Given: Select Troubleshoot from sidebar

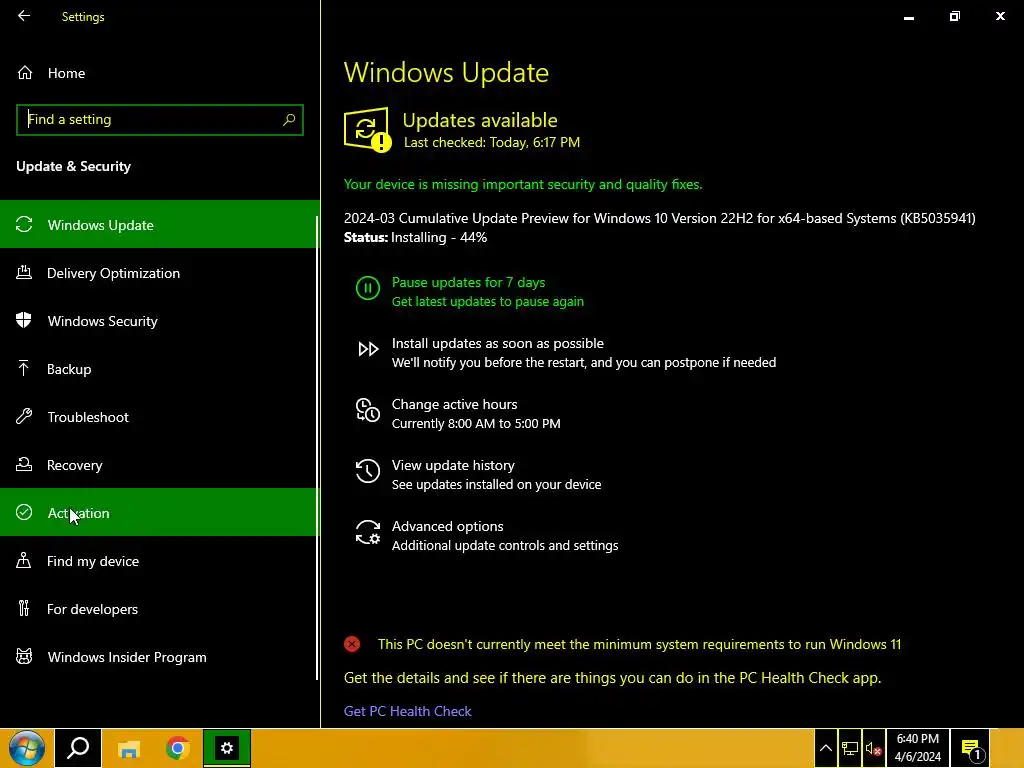Looking at the screenshot, I should (x=158, y=417).
